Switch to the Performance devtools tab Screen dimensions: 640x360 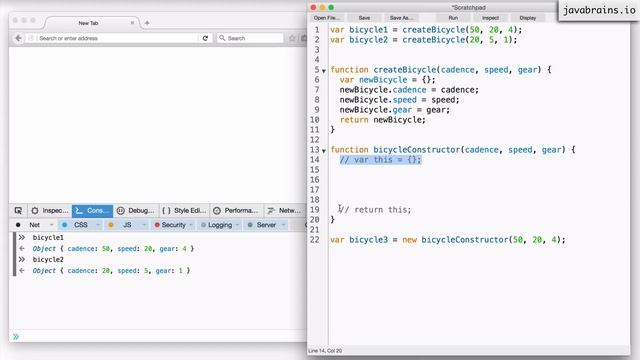point(236,211)
